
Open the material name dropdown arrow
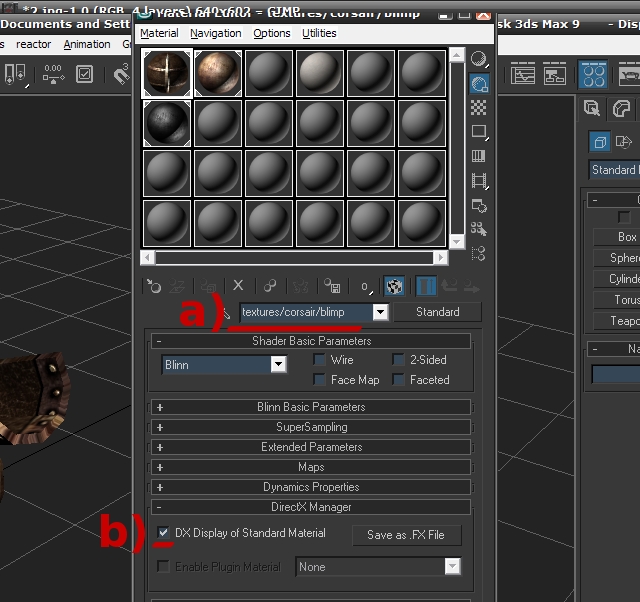coord(380,312)
